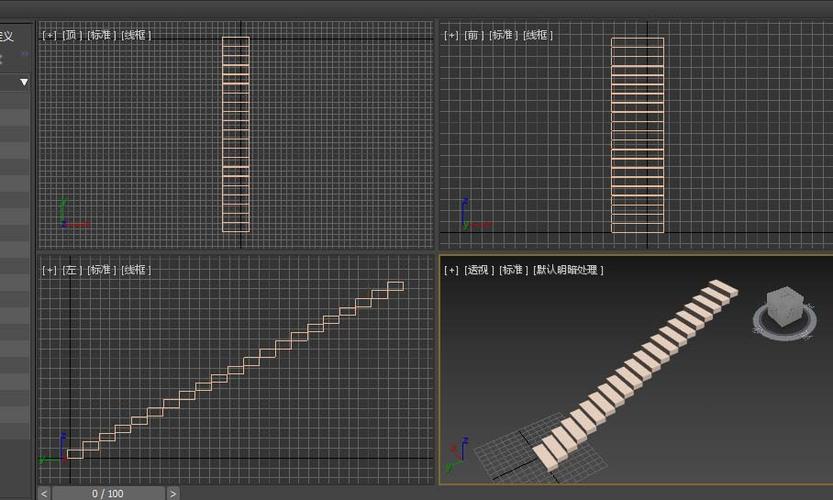The width and height of the screenshot is (833, 500).
Task: Select the stair wireframe in the 顶 viewport
Action: tap(236, 134)
